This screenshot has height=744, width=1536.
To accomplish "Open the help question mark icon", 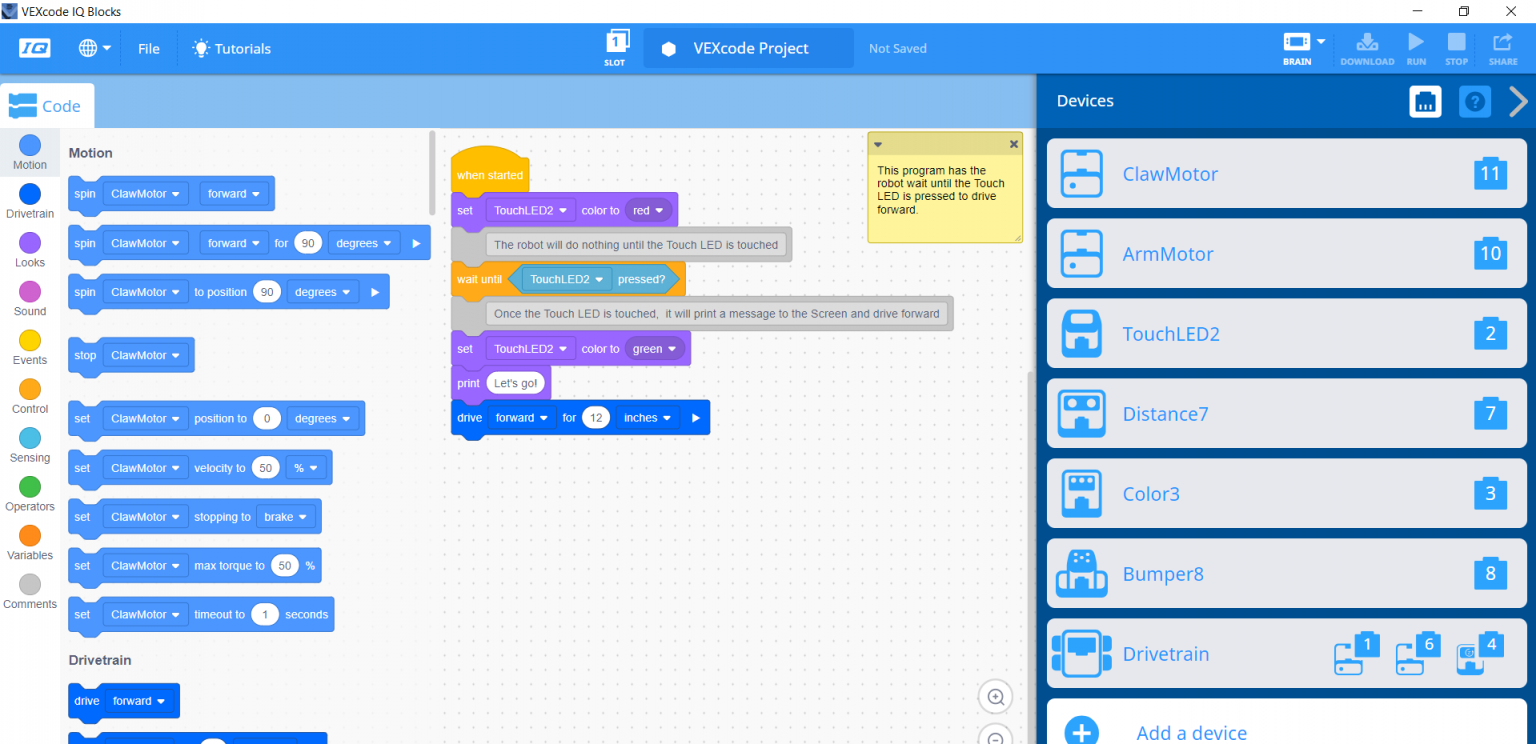I will tap(1475, 101).
